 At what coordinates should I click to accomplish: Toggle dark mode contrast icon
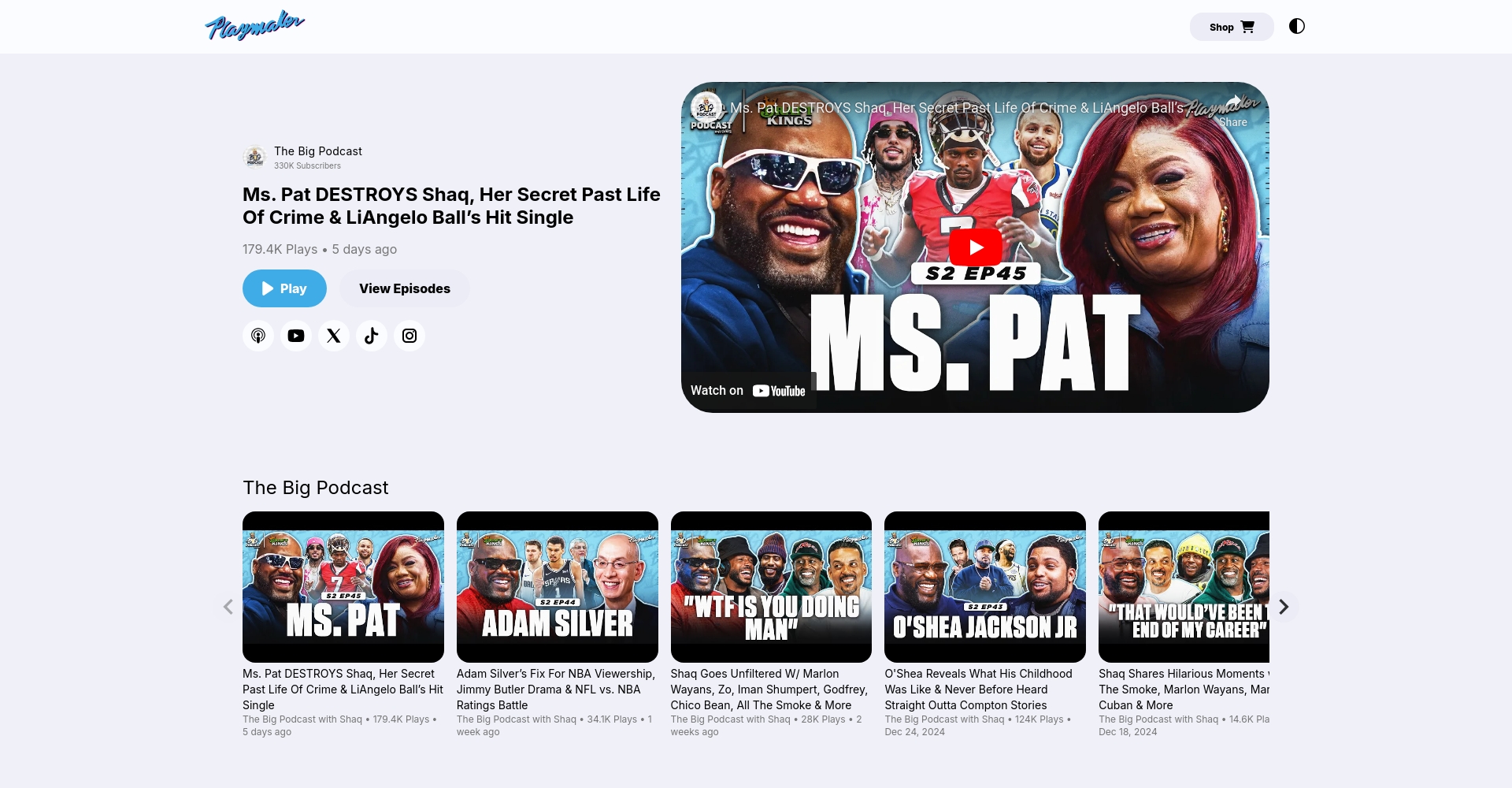[x=1296, y=26]
